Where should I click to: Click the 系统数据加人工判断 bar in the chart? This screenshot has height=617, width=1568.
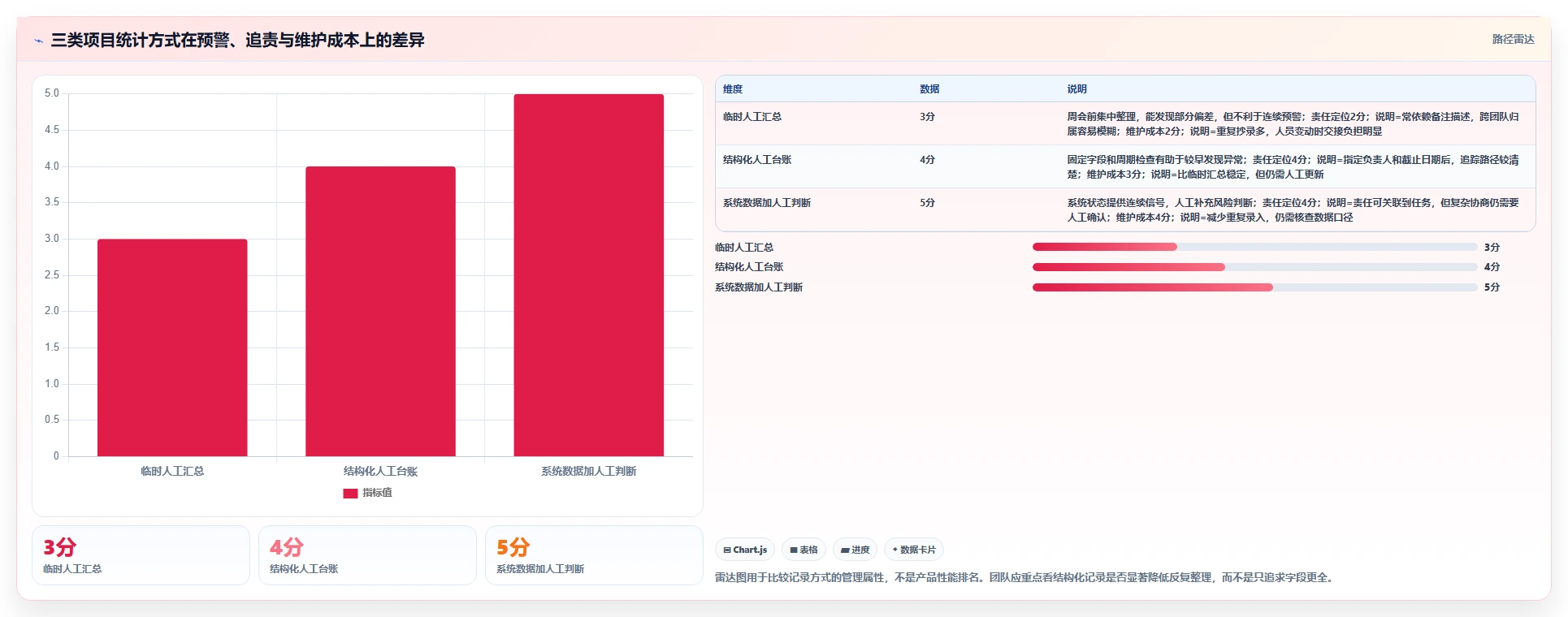589,275
